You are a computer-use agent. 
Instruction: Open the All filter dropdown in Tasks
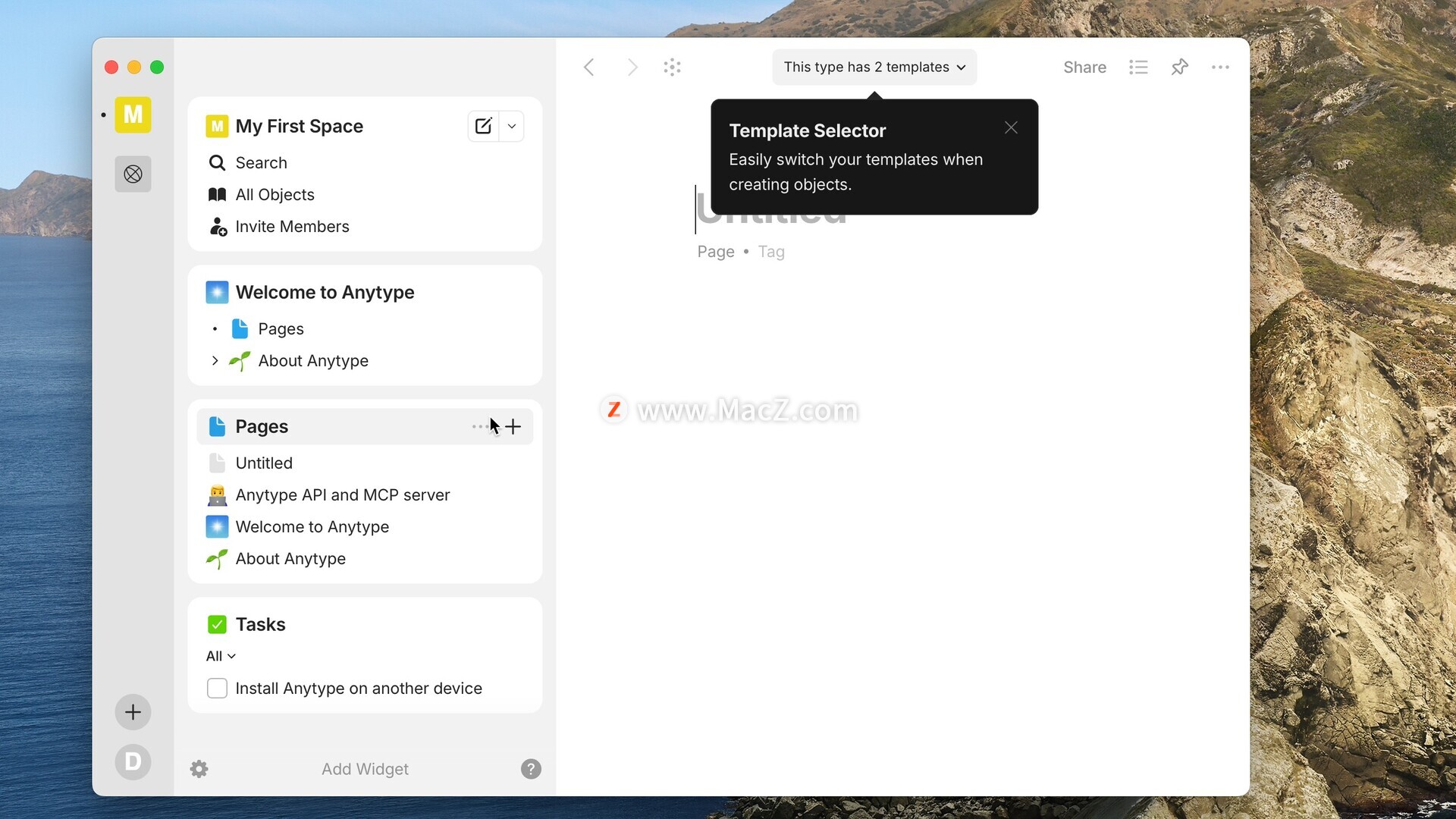coord(221,656)
